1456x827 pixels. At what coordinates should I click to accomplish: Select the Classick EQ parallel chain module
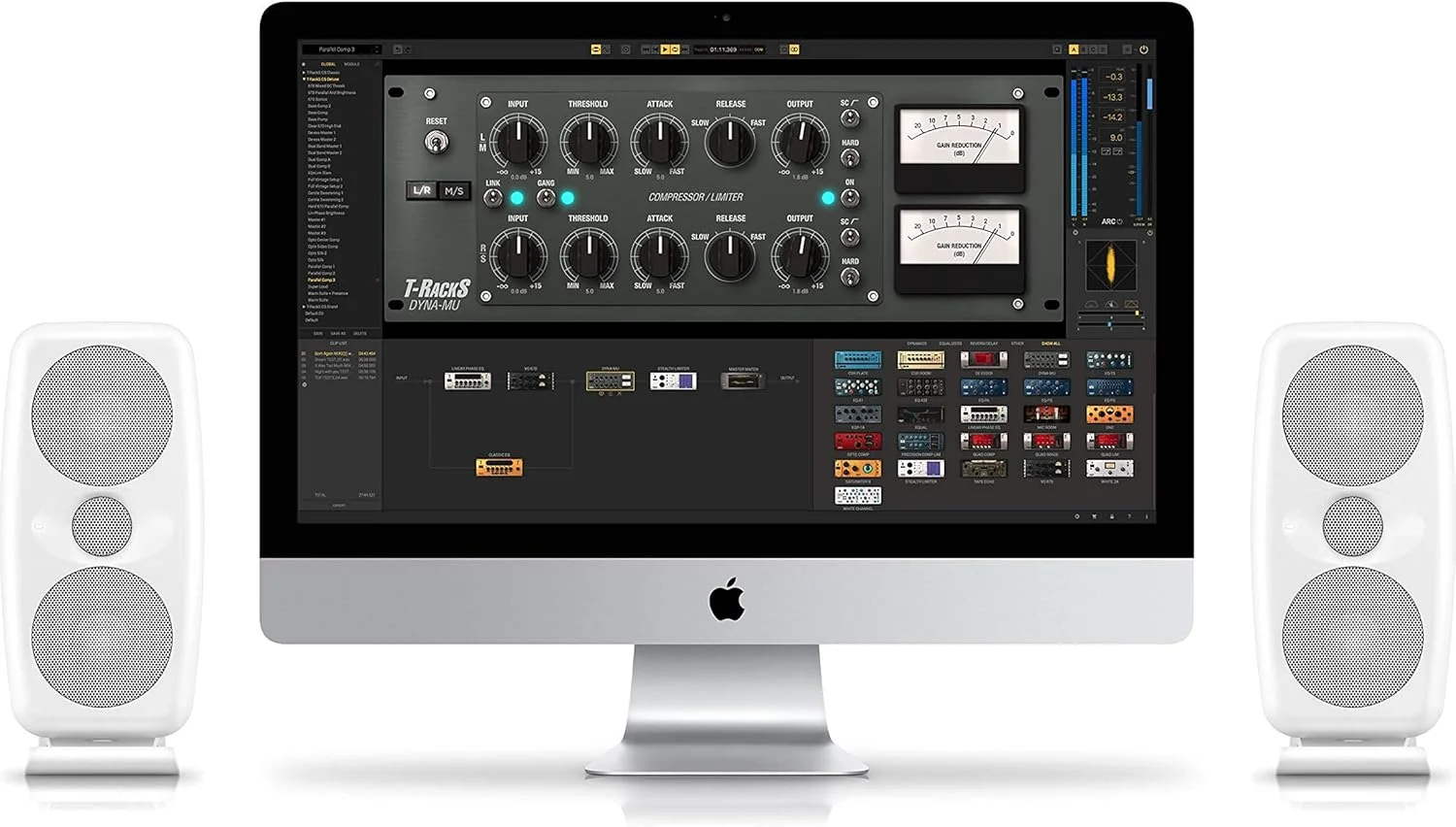point(499,468)
